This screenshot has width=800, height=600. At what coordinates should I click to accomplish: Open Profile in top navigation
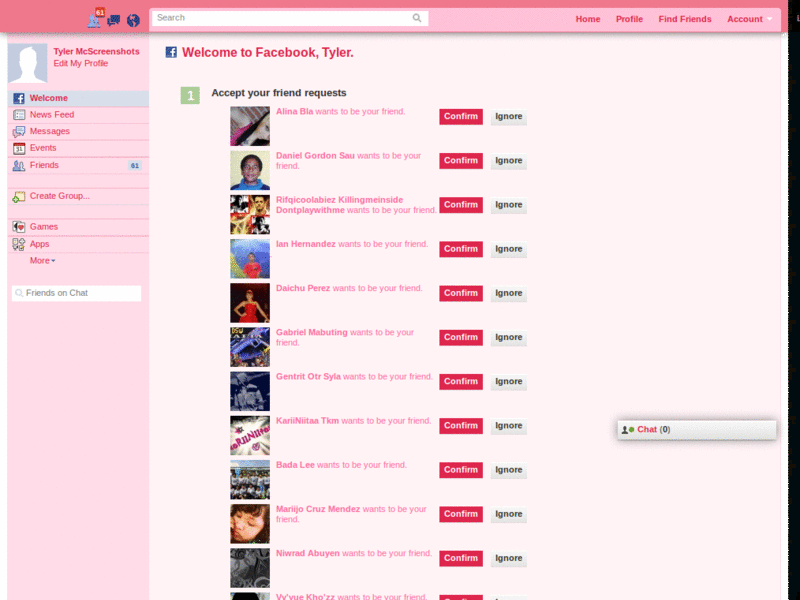tap(629, 19)
